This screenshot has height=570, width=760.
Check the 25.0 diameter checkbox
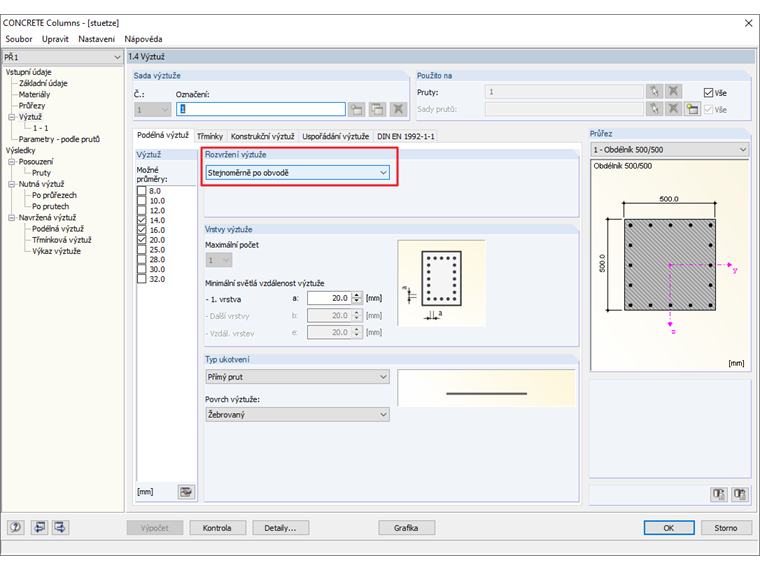coord(142,250)
